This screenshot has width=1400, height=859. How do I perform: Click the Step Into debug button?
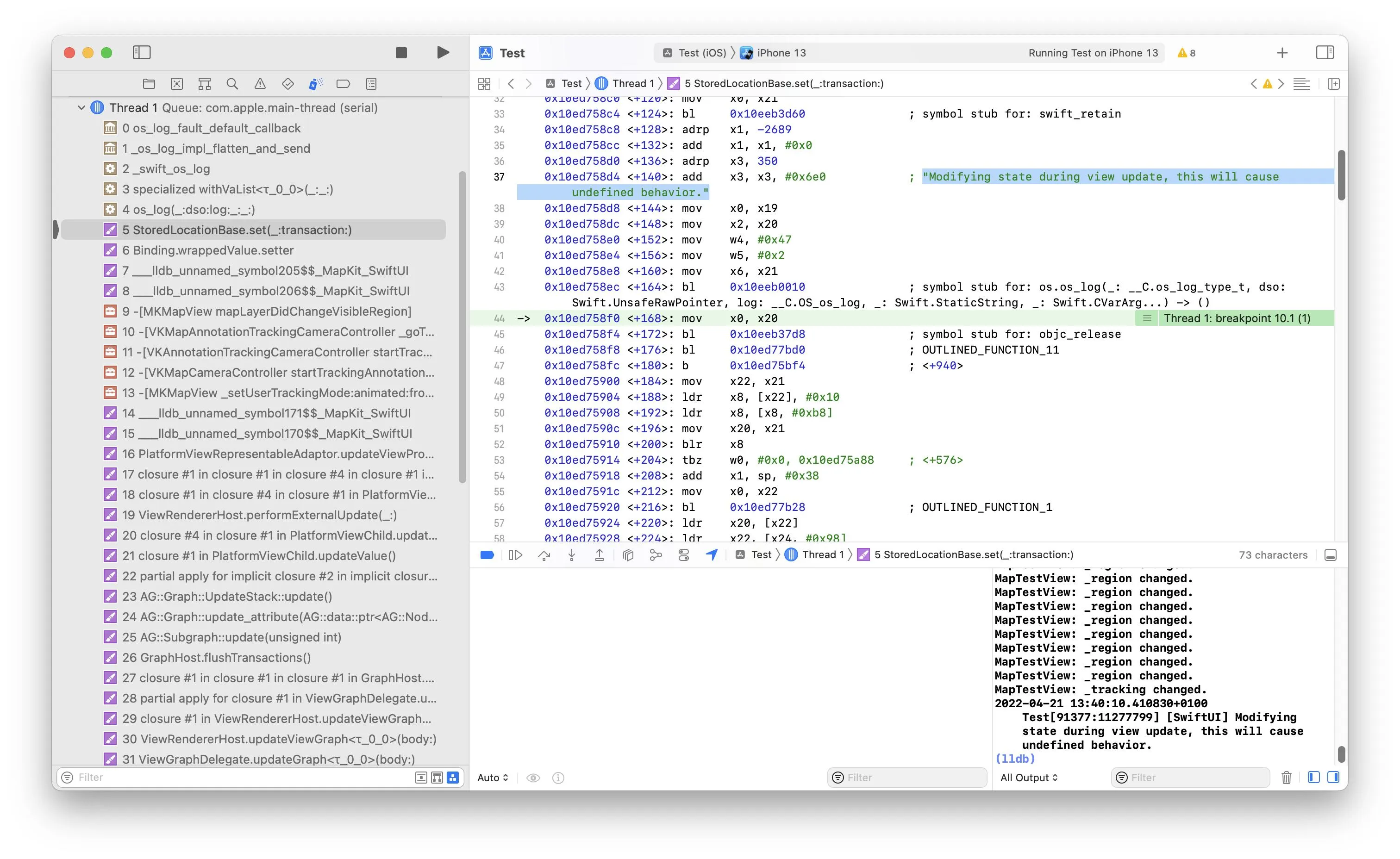point(572,555)
